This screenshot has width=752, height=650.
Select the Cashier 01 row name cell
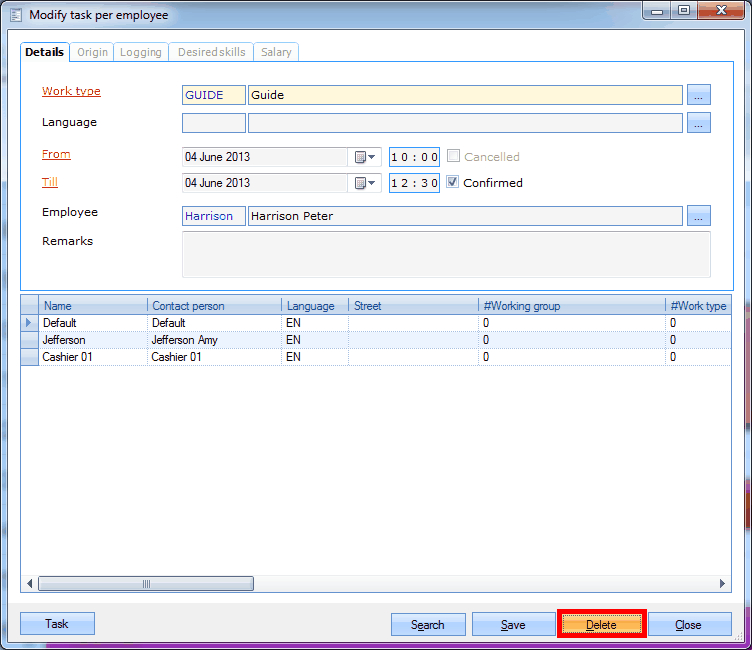pyautogui.click(x=93, y=357)
